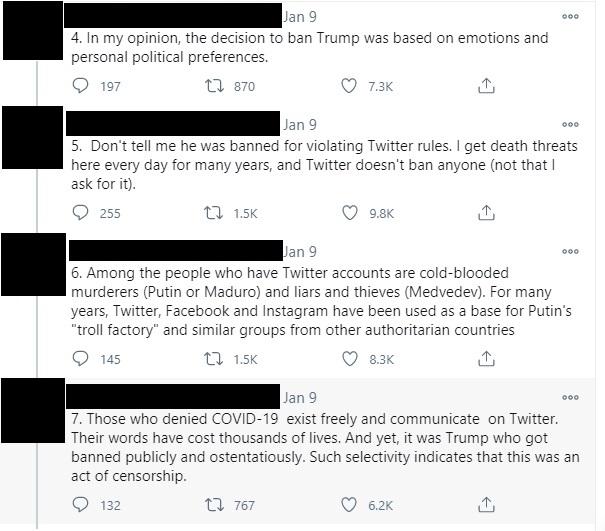Screen dimensions: 605x531
Task: Reply to tweet 5 with 255 replies
Action: click(80, 213)
